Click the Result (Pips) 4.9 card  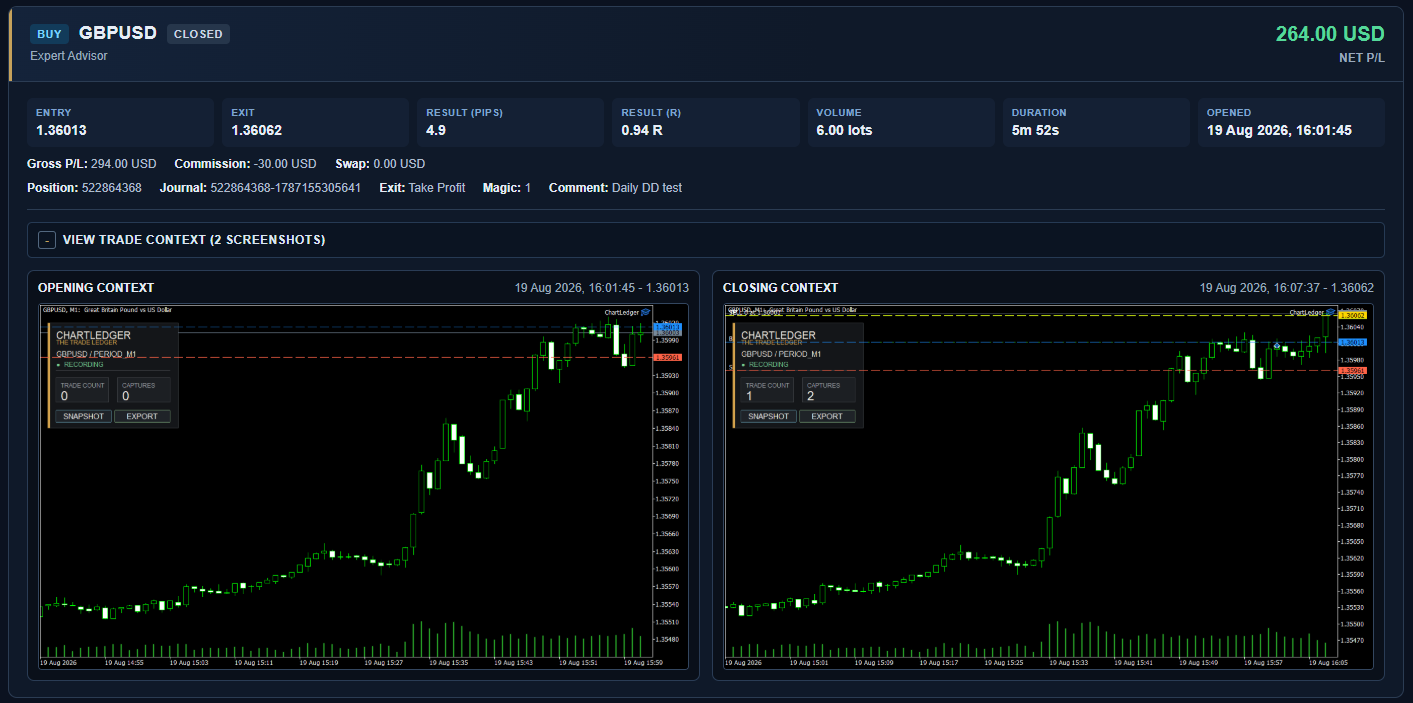pos(511,122)
